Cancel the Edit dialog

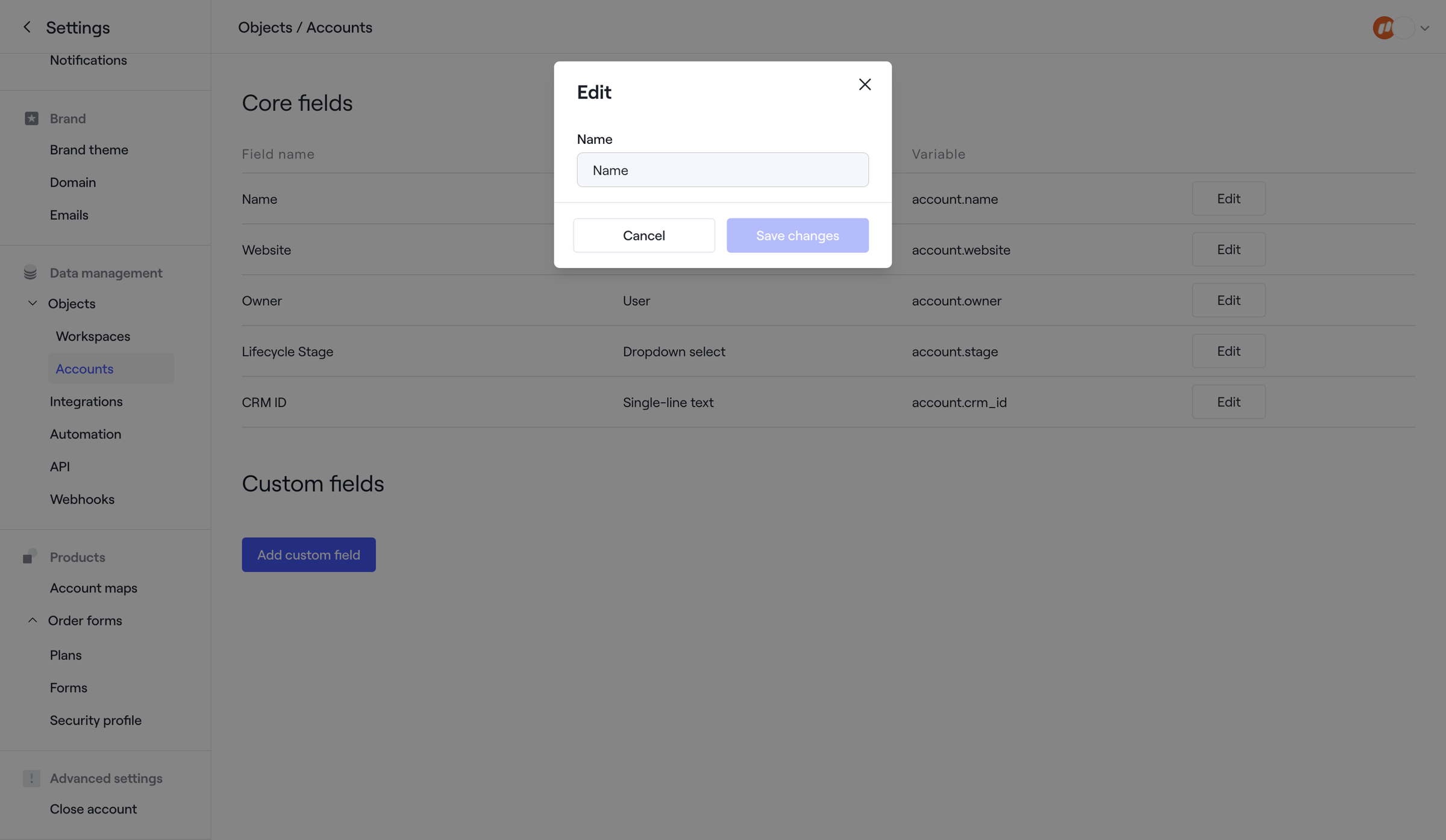click(x=643, y=235)
